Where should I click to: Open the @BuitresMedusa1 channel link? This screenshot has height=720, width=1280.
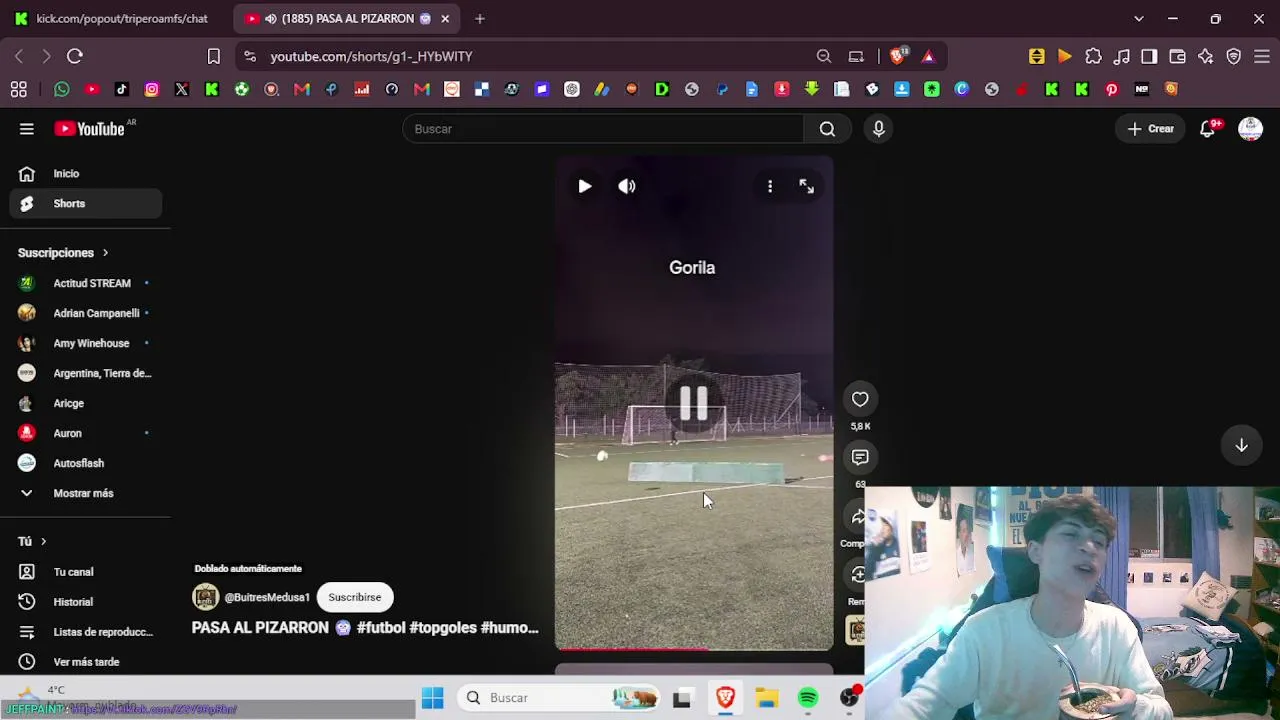pyautogui.click(x=267, y=597)
